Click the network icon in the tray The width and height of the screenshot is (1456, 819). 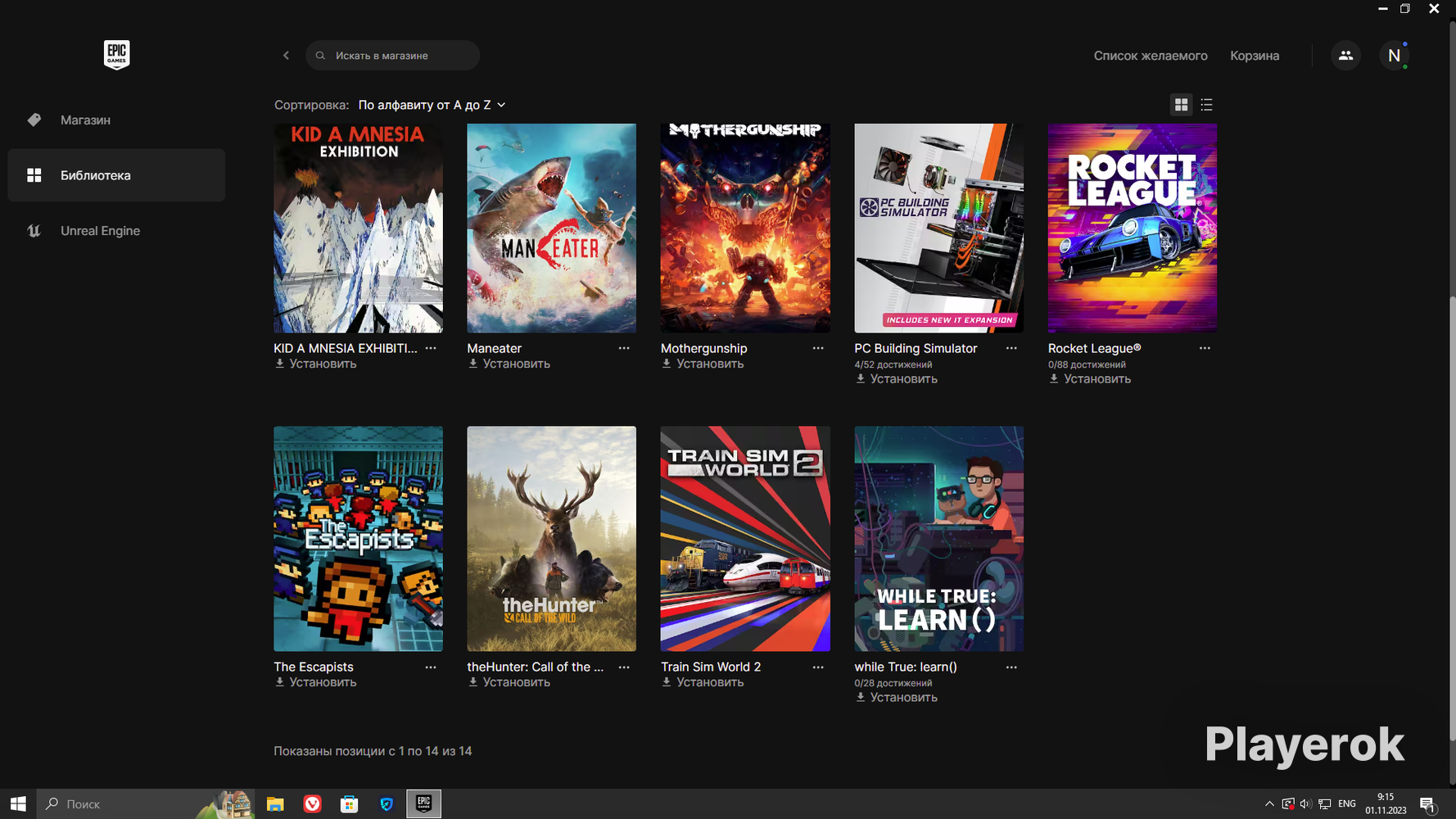[x=1324, y=804]
